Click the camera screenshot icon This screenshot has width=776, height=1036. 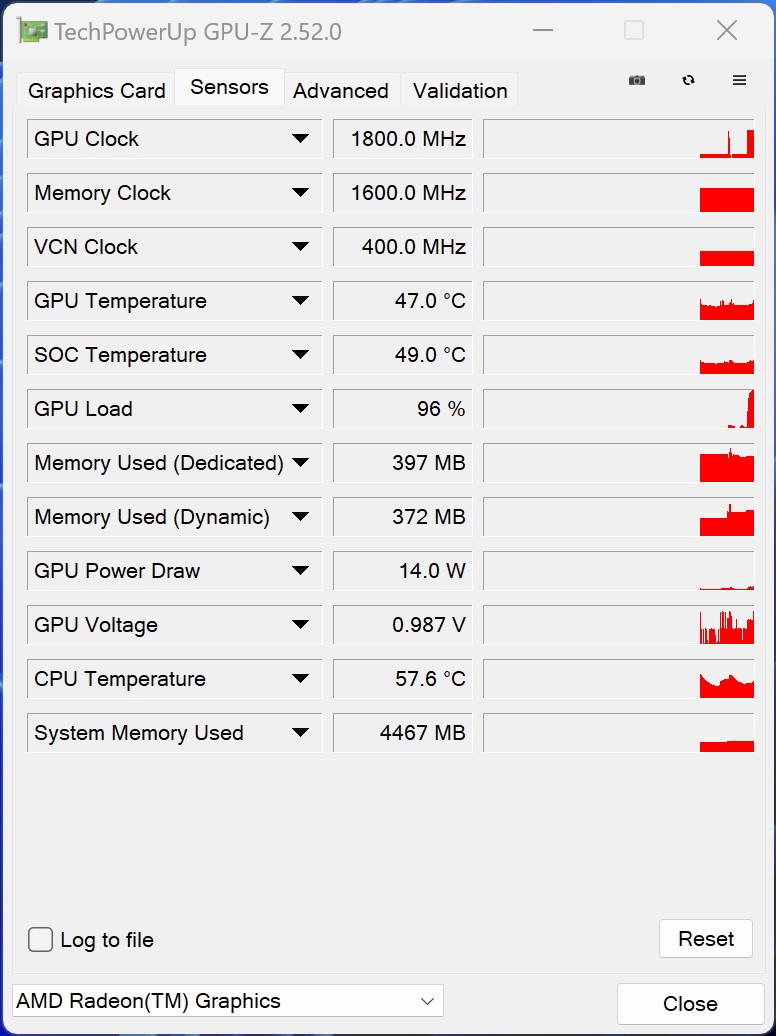(x=637, y=81)
